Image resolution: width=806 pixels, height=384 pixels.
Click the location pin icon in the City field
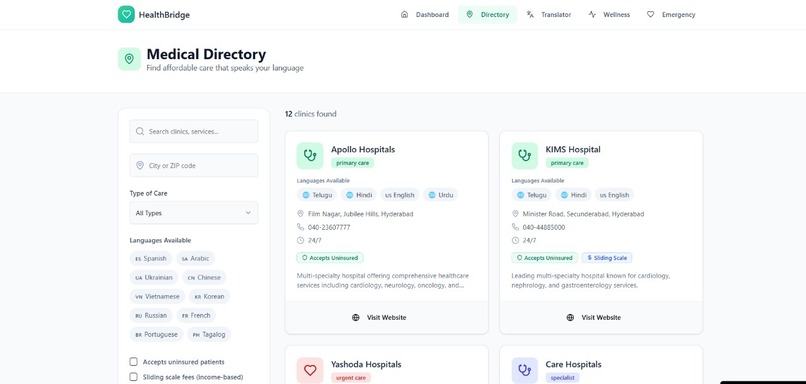140,166
